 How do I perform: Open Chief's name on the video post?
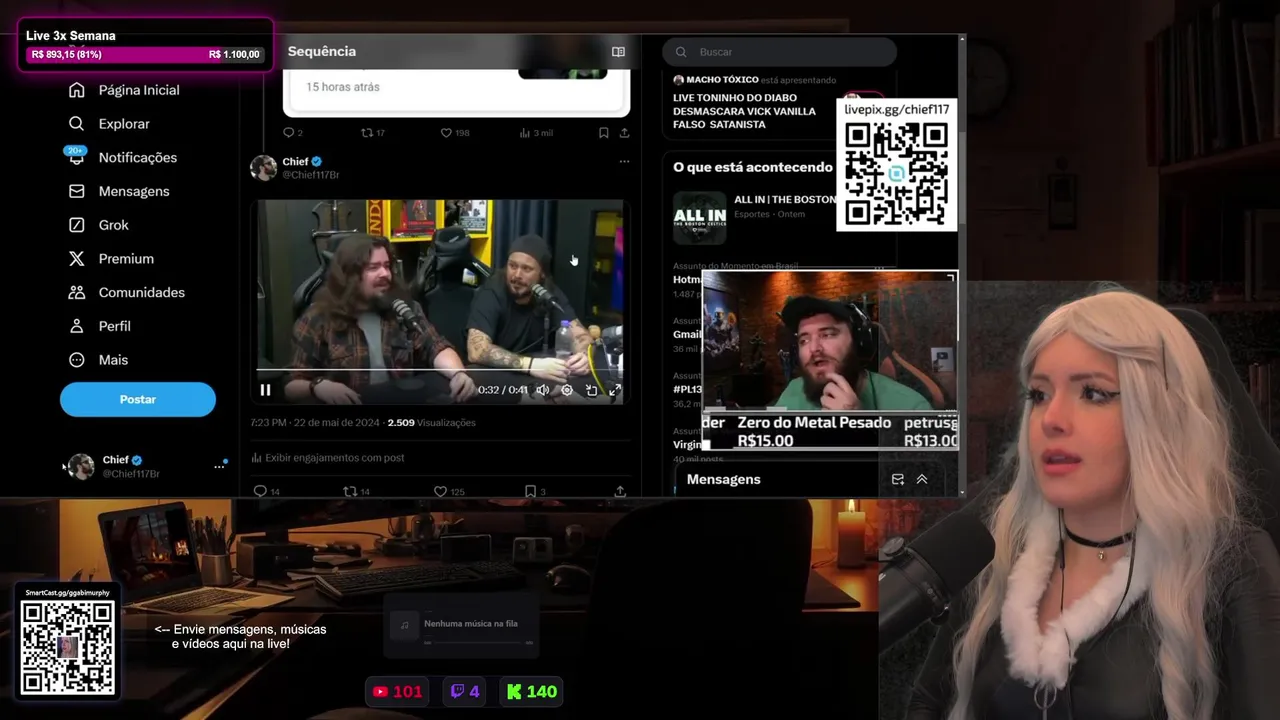[x=295, y=161]
